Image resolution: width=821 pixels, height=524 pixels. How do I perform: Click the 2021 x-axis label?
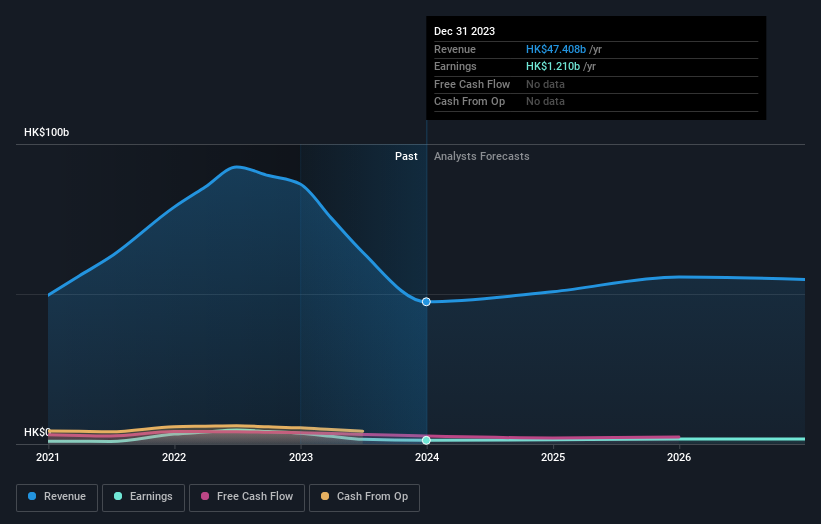(x=48, y=457)
